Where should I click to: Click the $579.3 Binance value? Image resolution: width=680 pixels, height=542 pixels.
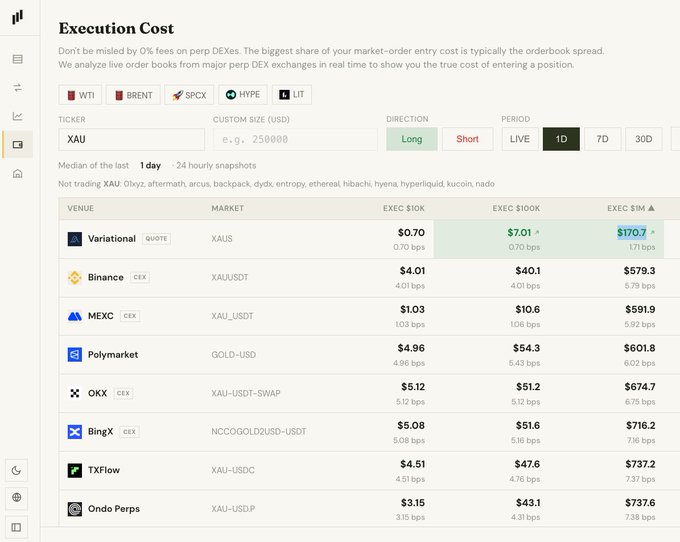pos(639,271)
